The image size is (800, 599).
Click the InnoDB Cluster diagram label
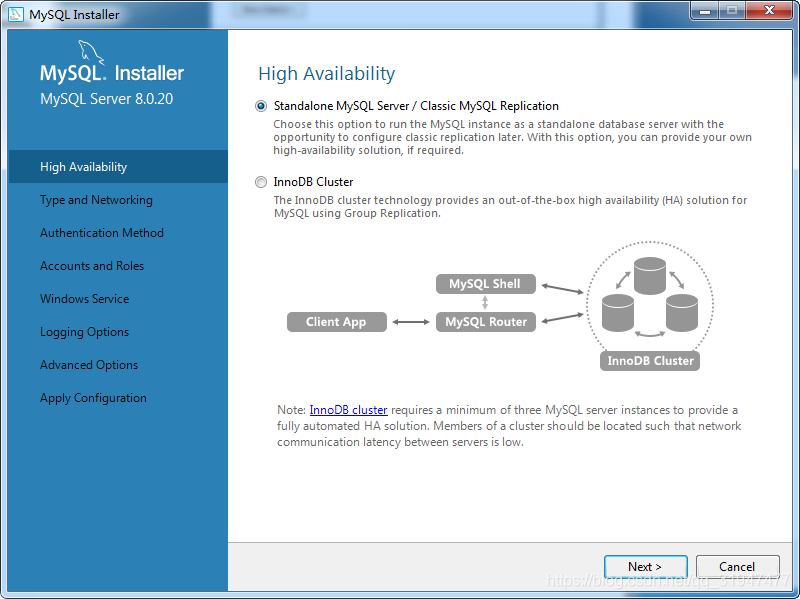650,361
